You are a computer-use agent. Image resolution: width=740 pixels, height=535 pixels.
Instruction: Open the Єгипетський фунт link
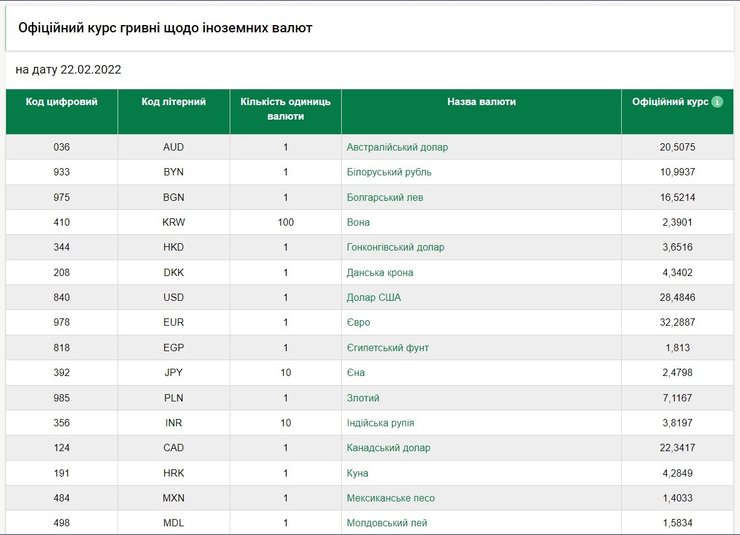388,347
